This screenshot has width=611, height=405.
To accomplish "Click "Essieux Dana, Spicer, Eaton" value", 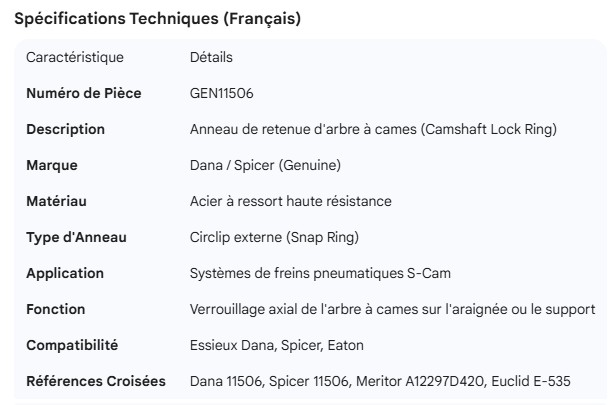I will [276, 345].
